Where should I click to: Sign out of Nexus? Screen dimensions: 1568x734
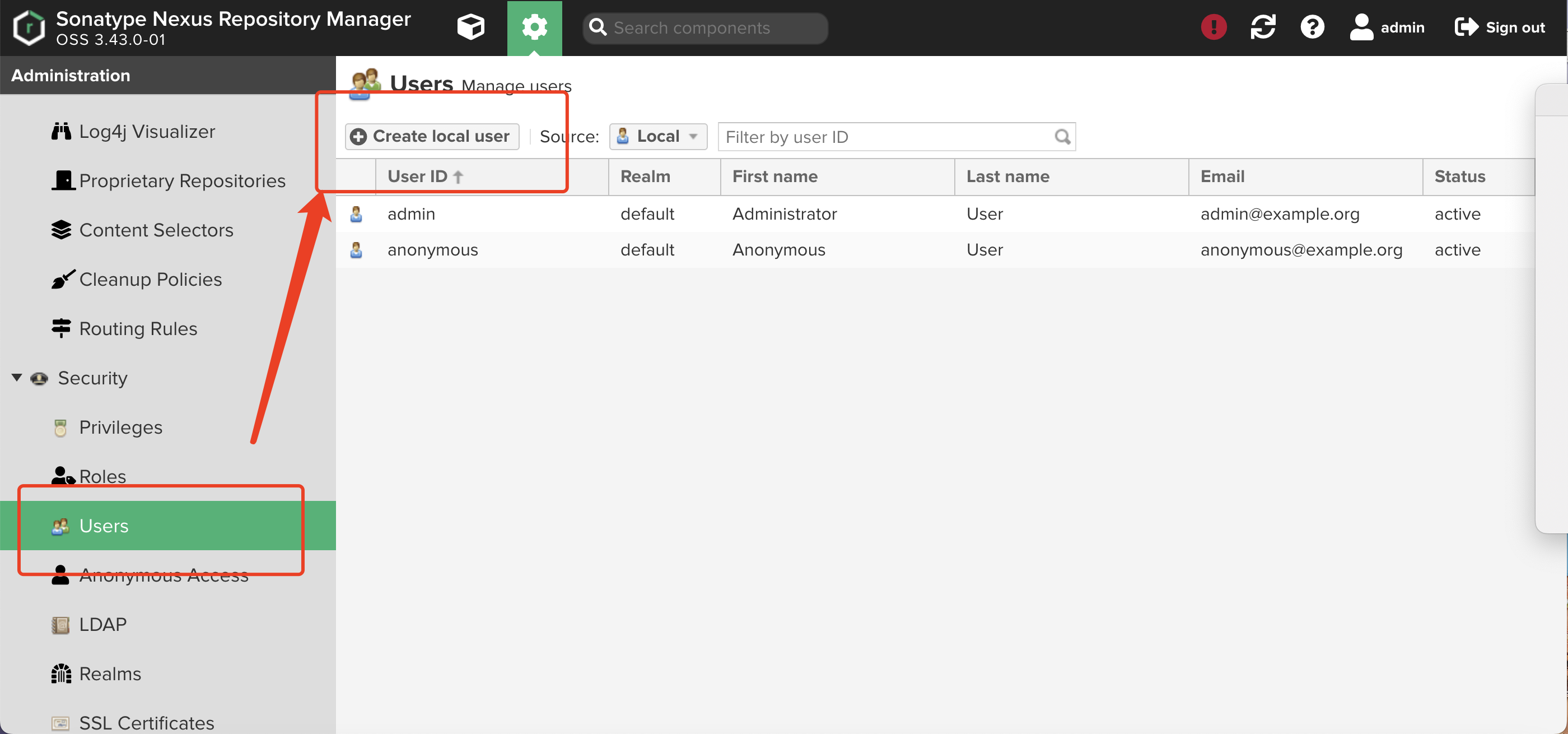1500,27
